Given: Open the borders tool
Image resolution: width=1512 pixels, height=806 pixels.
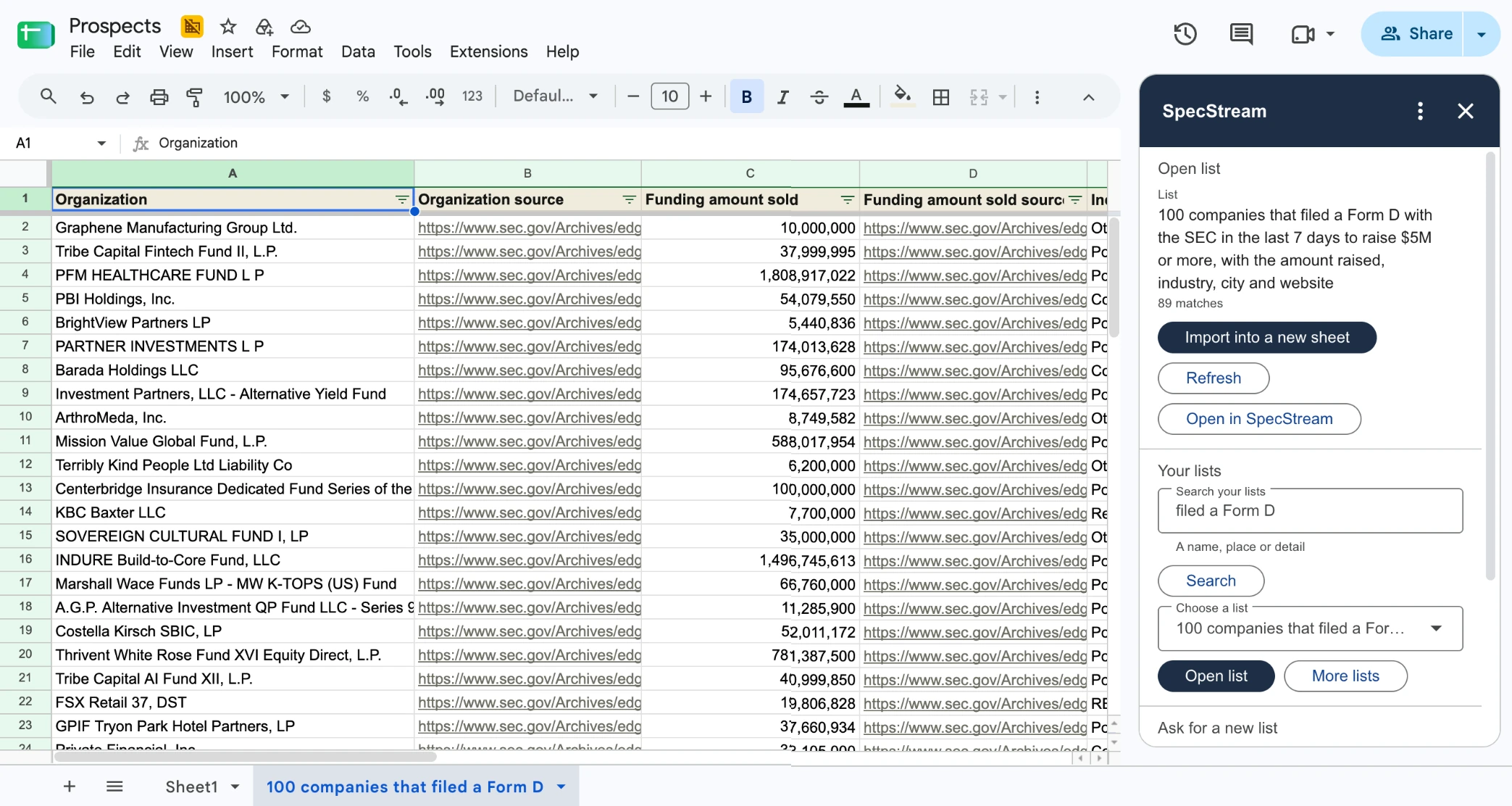Looking at the screenshot, I should pos(940,96).
